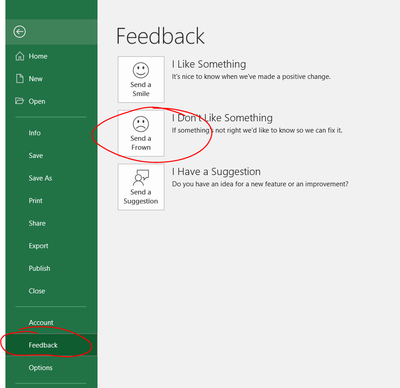
Task: Click the Send a Smile button
Action: [x=141, y=79]
